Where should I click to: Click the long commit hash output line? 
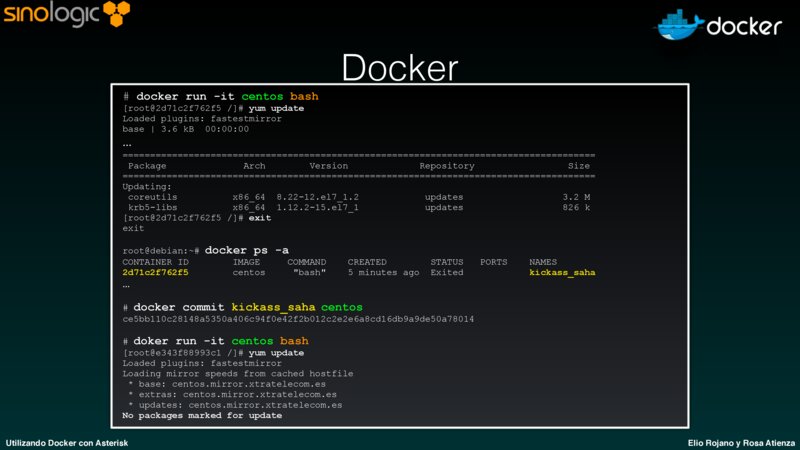pyautogui.click(x=298, y=319)
